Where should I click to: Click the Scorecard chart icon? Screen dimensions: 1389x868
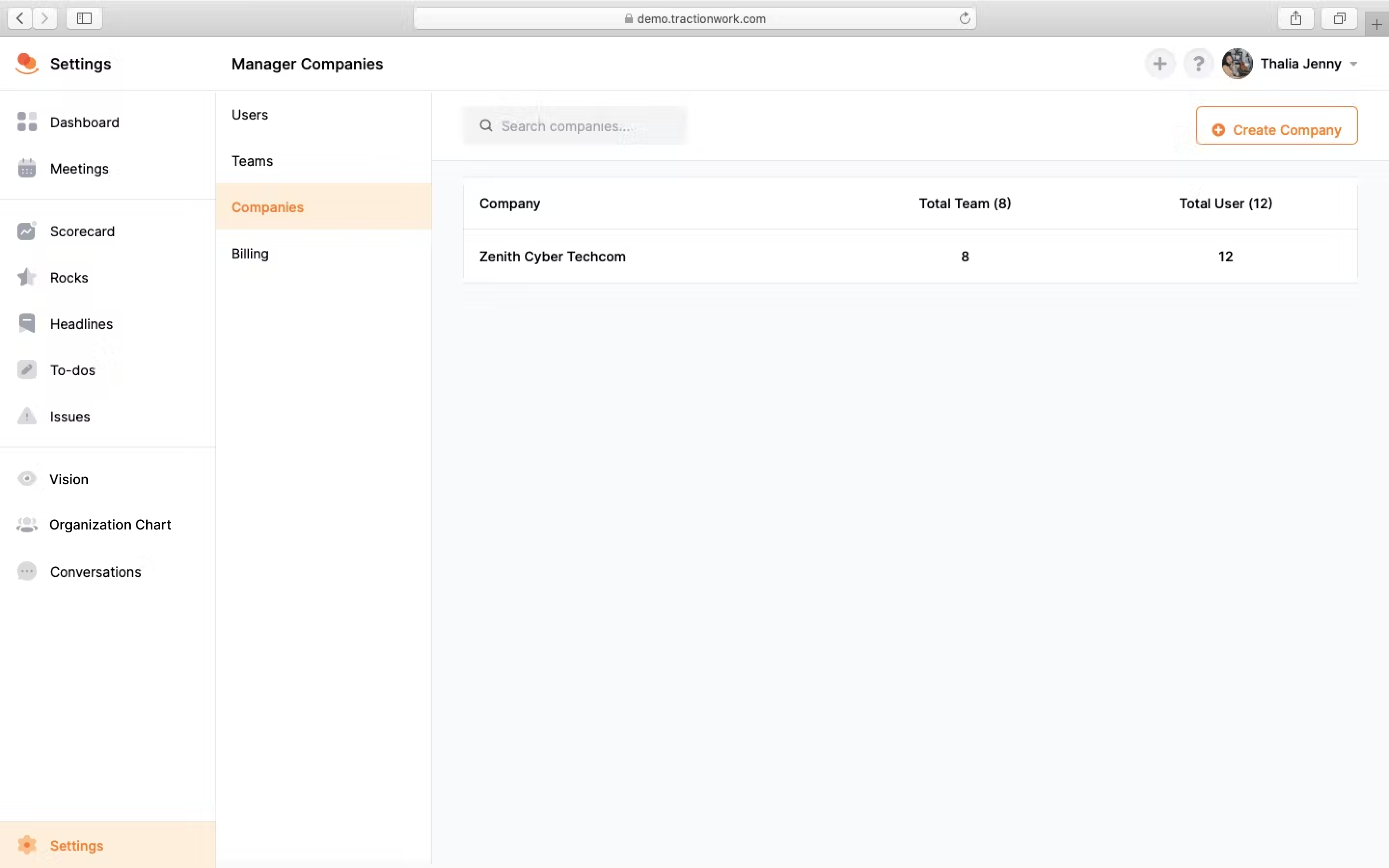(27, 231)
